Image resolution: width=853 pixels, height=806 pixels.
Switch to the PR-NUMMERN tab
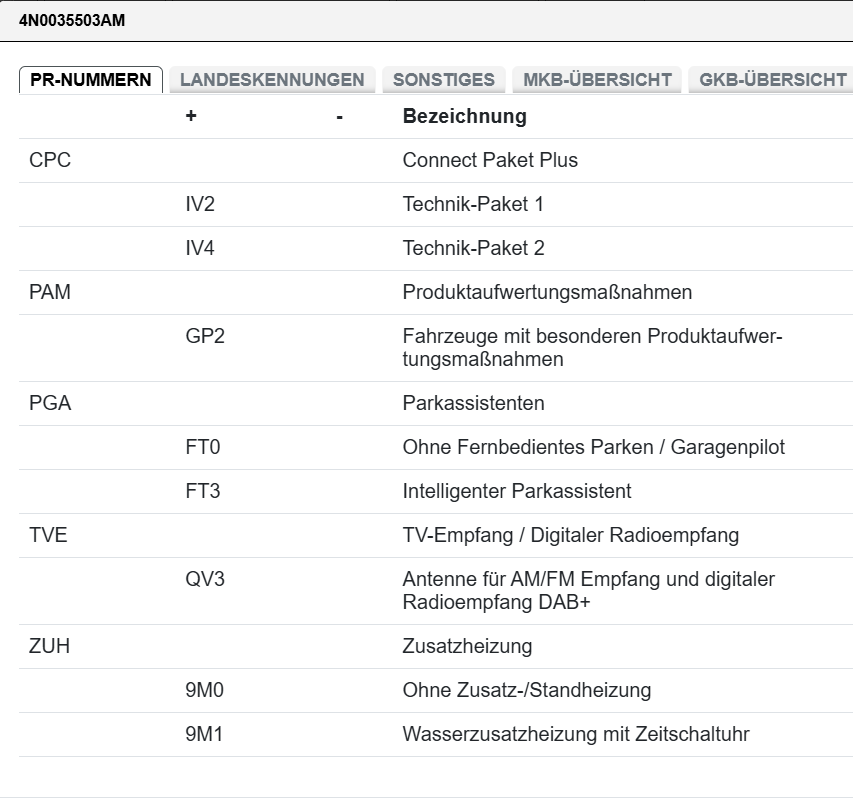pos(91,80)
